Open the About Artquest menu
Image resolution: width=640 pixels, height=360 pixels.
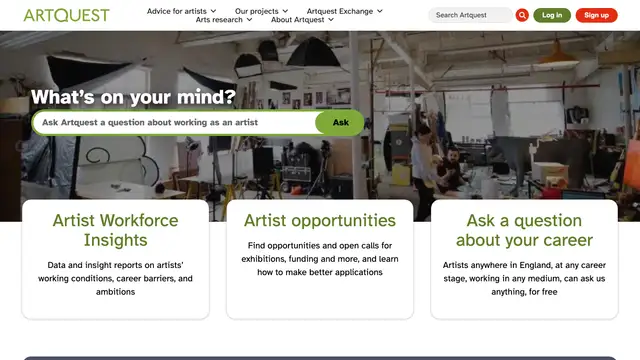pos(298,20)
